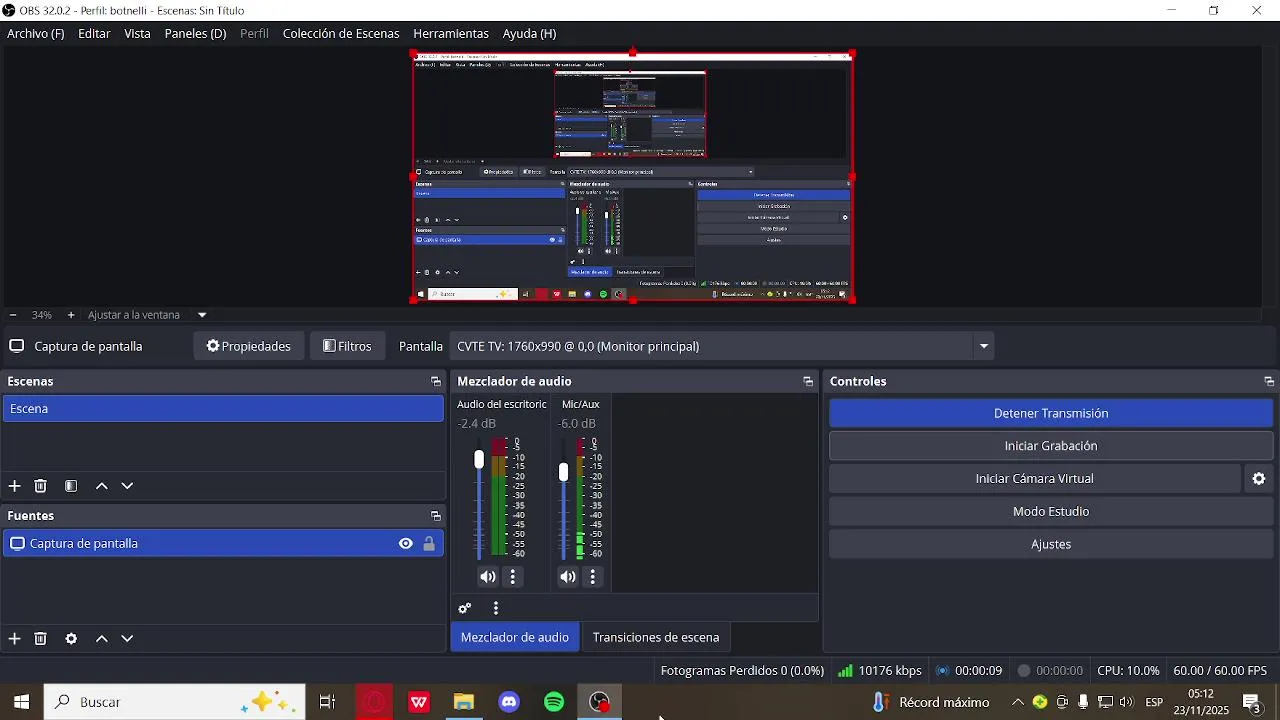Open preview scaling dropdown arrow
This screenshot has height=720, width=1280.
[x=202, y=315]
